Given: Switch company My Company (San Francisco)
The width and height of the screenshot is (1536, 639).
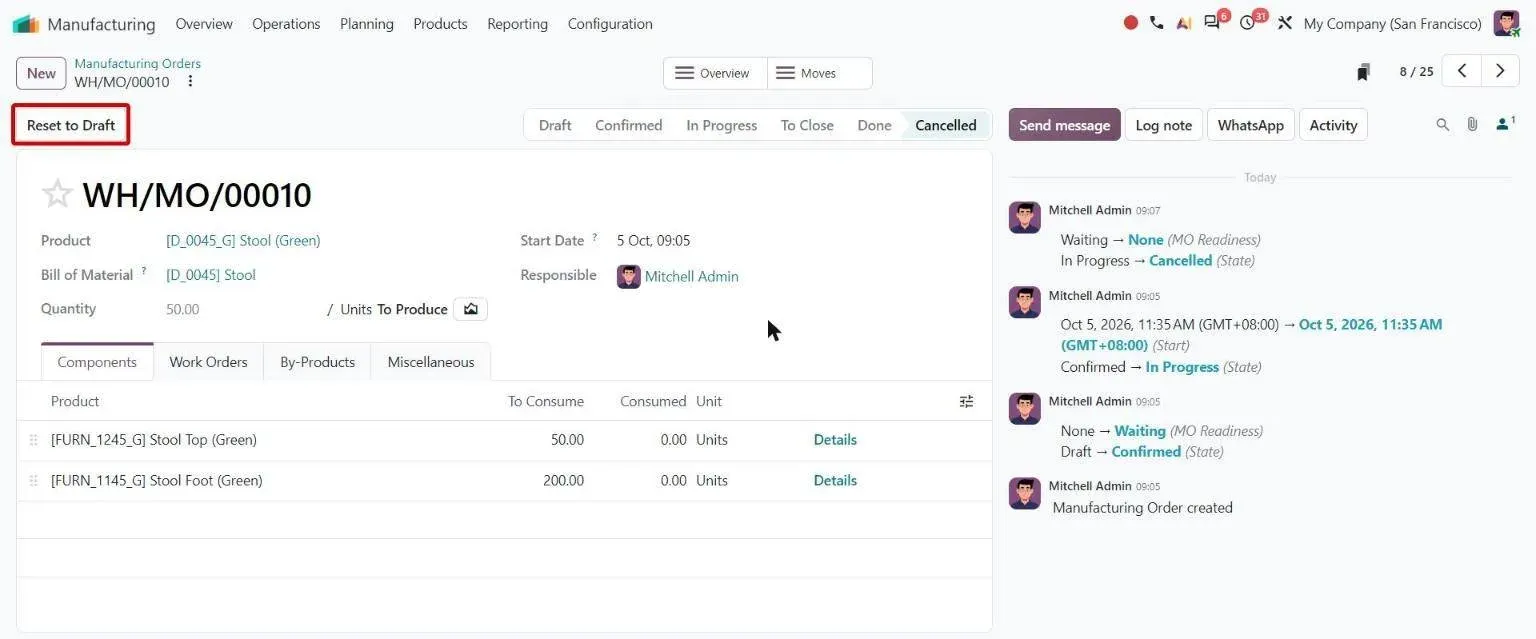Looking at the screenshot, I should [x=1392, y=24].
